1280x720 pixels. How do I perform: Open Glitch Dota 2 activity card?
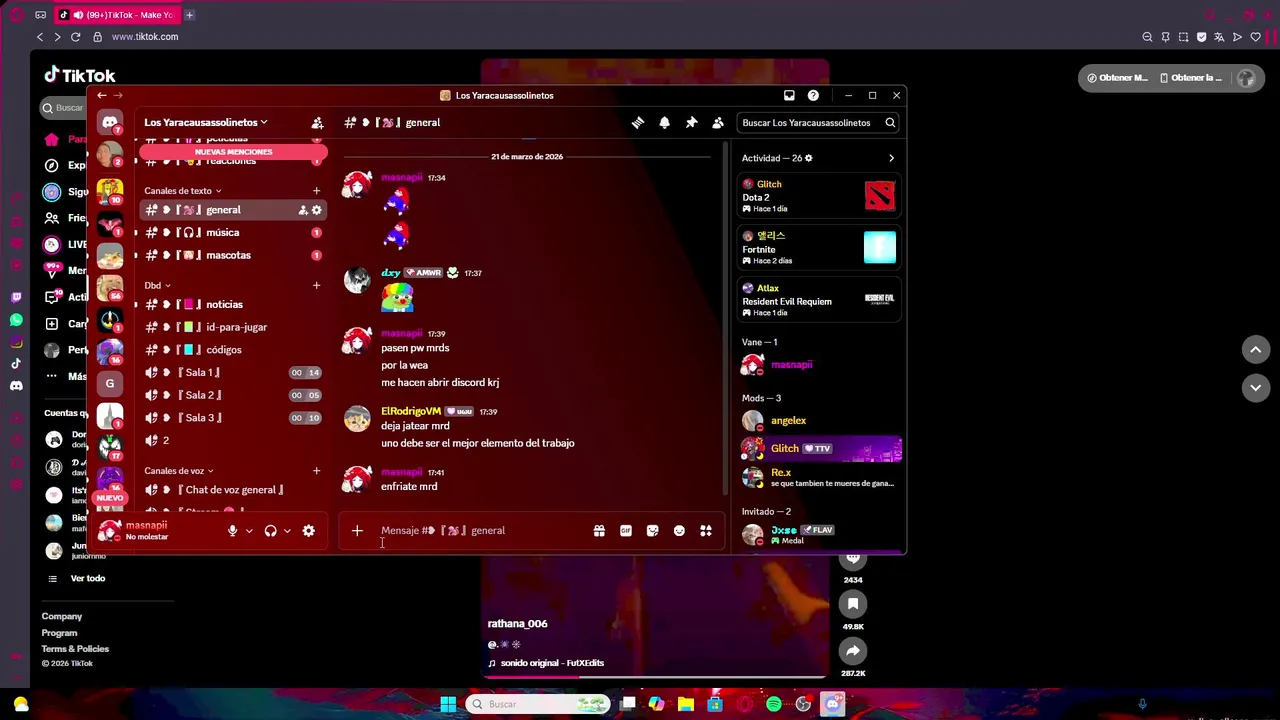tap(819, 196)
